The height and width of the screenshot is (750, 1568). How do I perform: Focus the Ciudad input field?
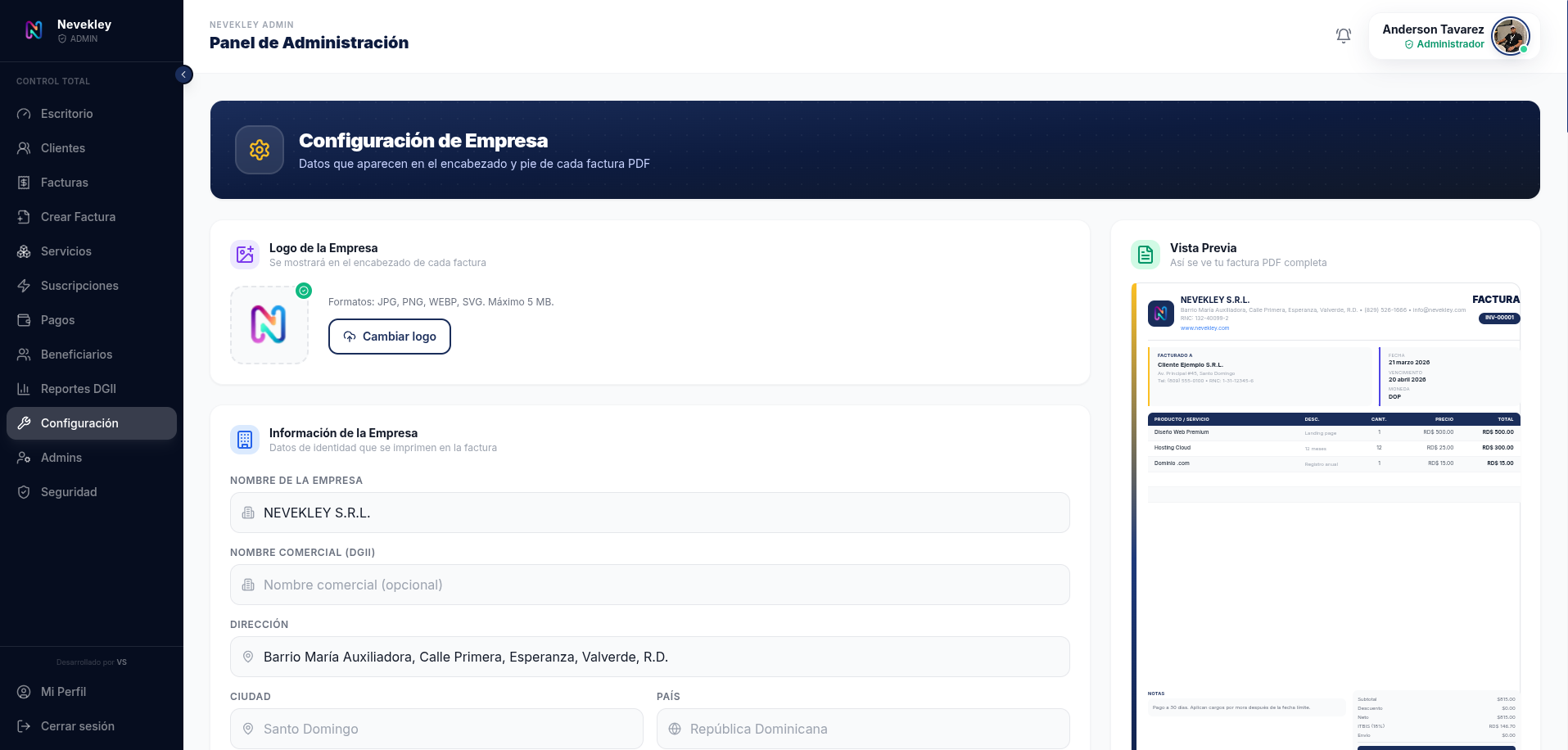(x=436, y=729)
